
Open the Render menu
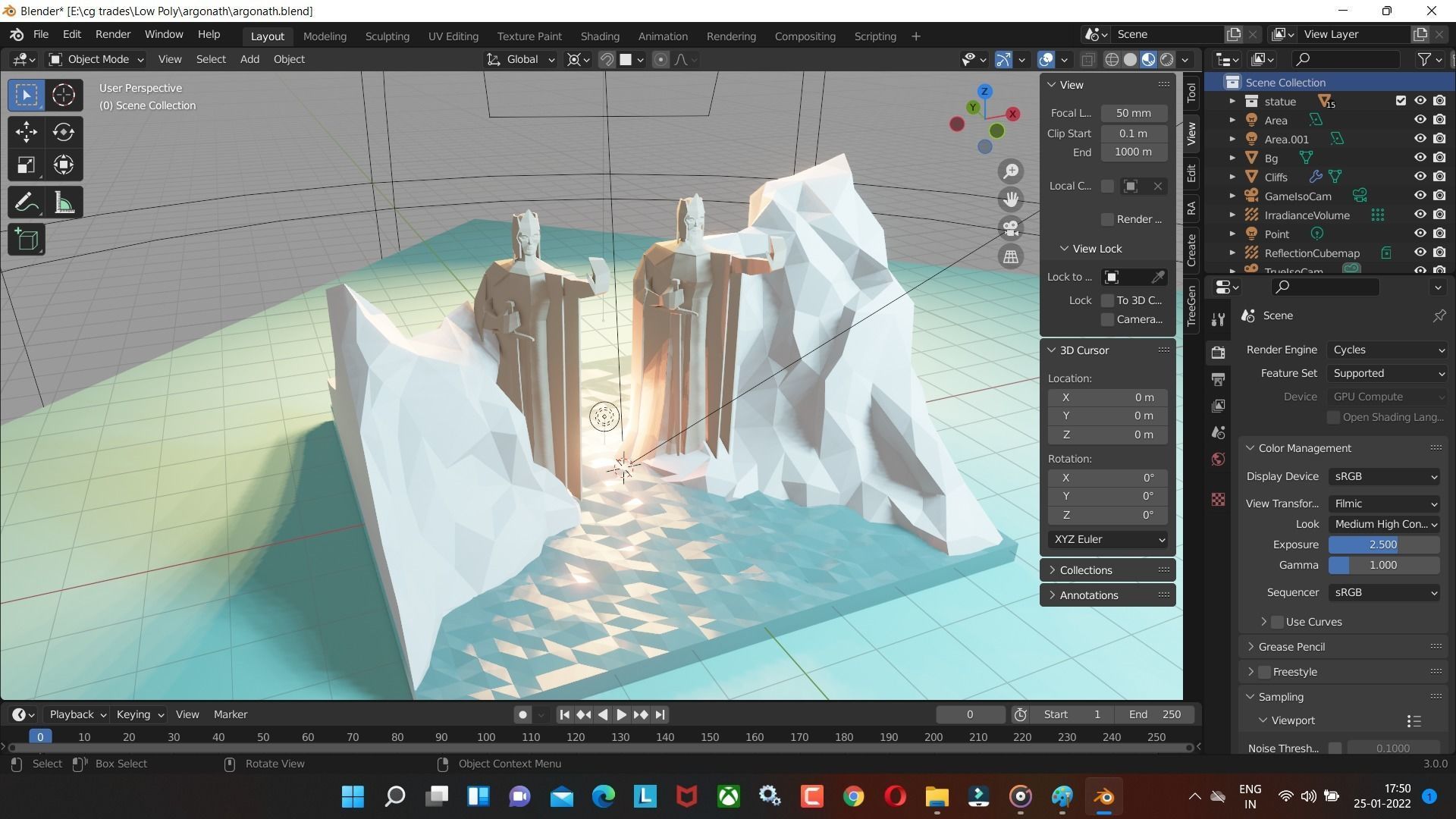[x=113, y=35]
